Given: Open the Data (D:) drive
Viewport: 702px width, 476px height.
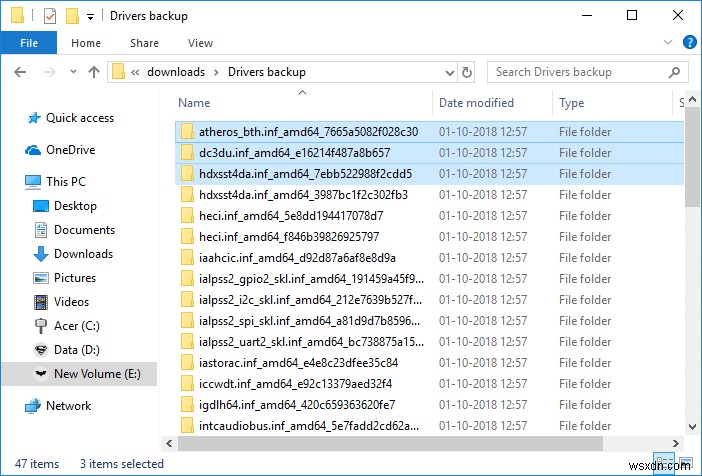Looking at the screenshot, I should [x=66, y=350].
